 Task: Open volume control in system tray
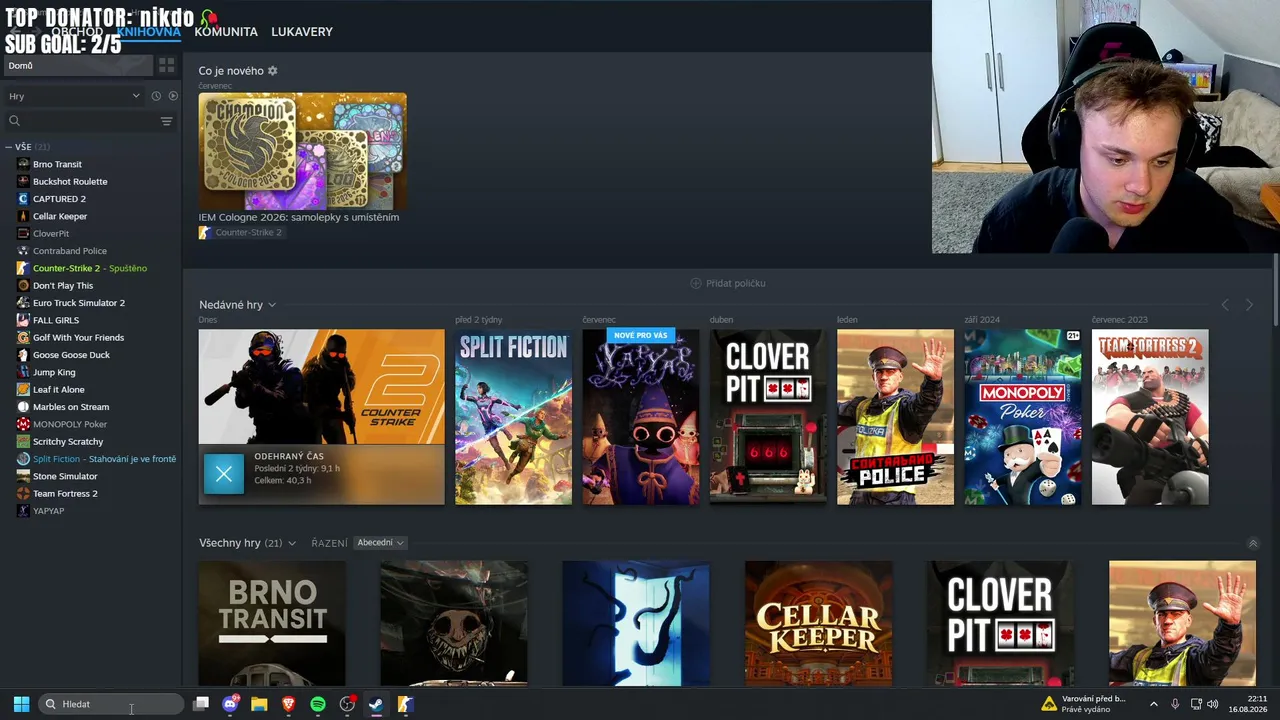1213,704
